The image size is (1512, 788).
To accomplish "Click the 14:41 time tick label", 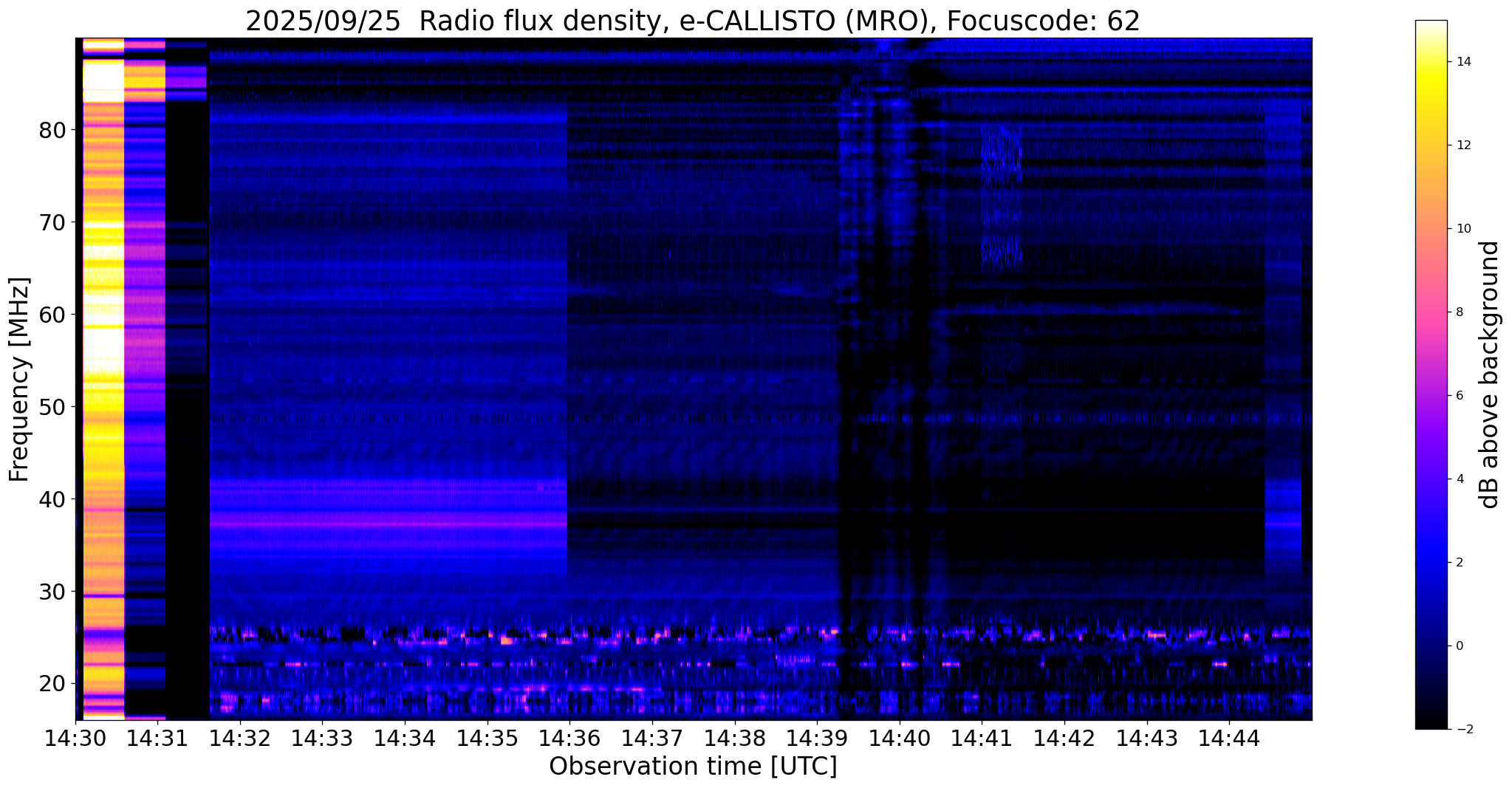I will pos(982,738).
